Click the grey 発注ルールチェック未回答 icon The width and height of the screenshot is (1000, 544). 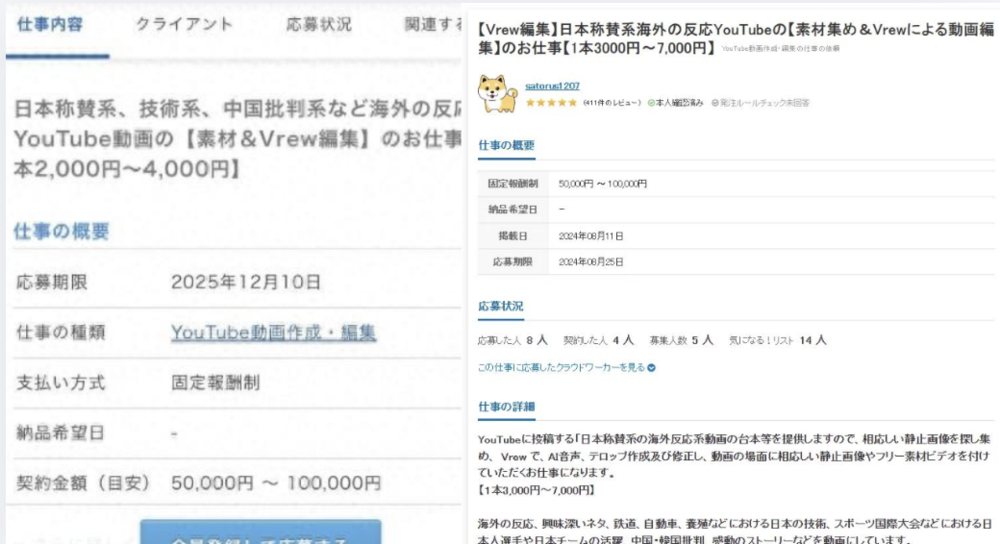pyautogui.click(x=715, y=103)
